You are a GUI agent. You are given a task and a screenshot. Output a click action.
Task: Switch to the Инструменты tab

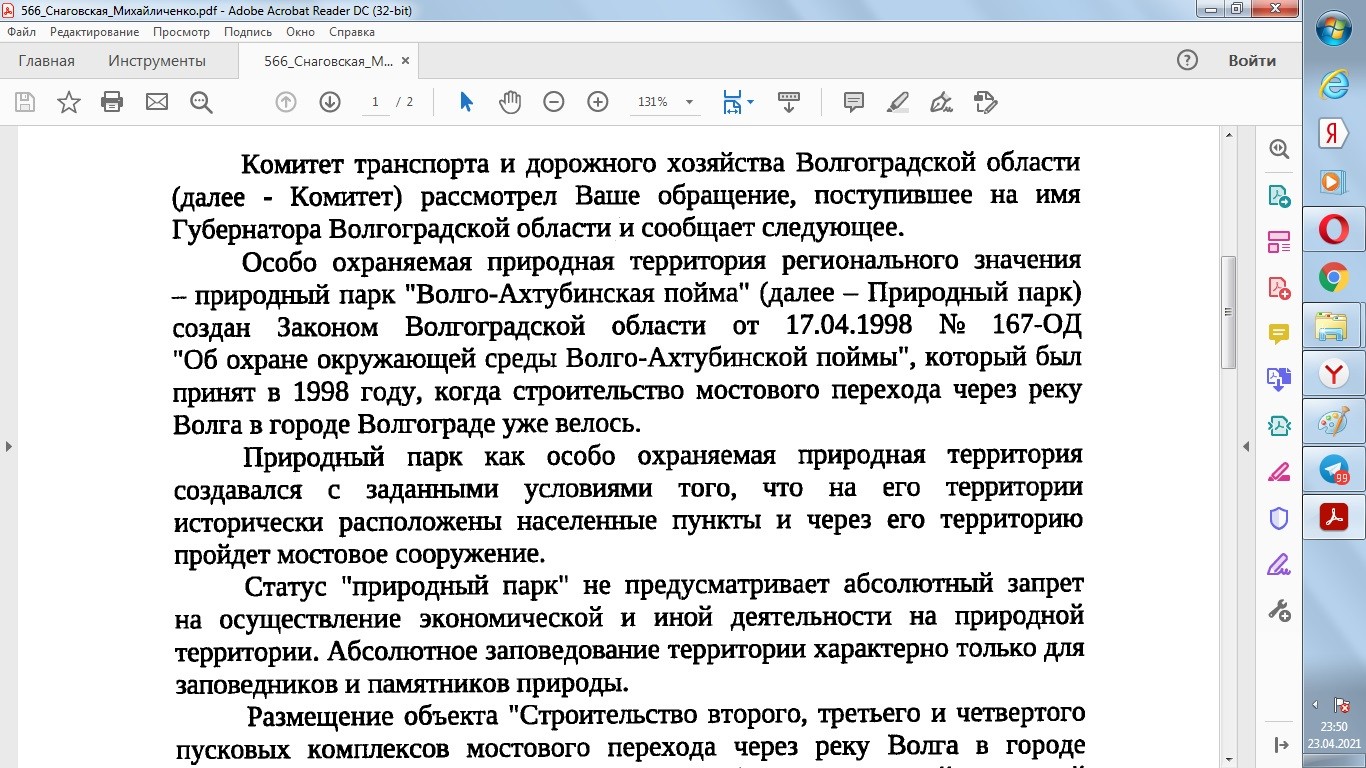point(157,61)
